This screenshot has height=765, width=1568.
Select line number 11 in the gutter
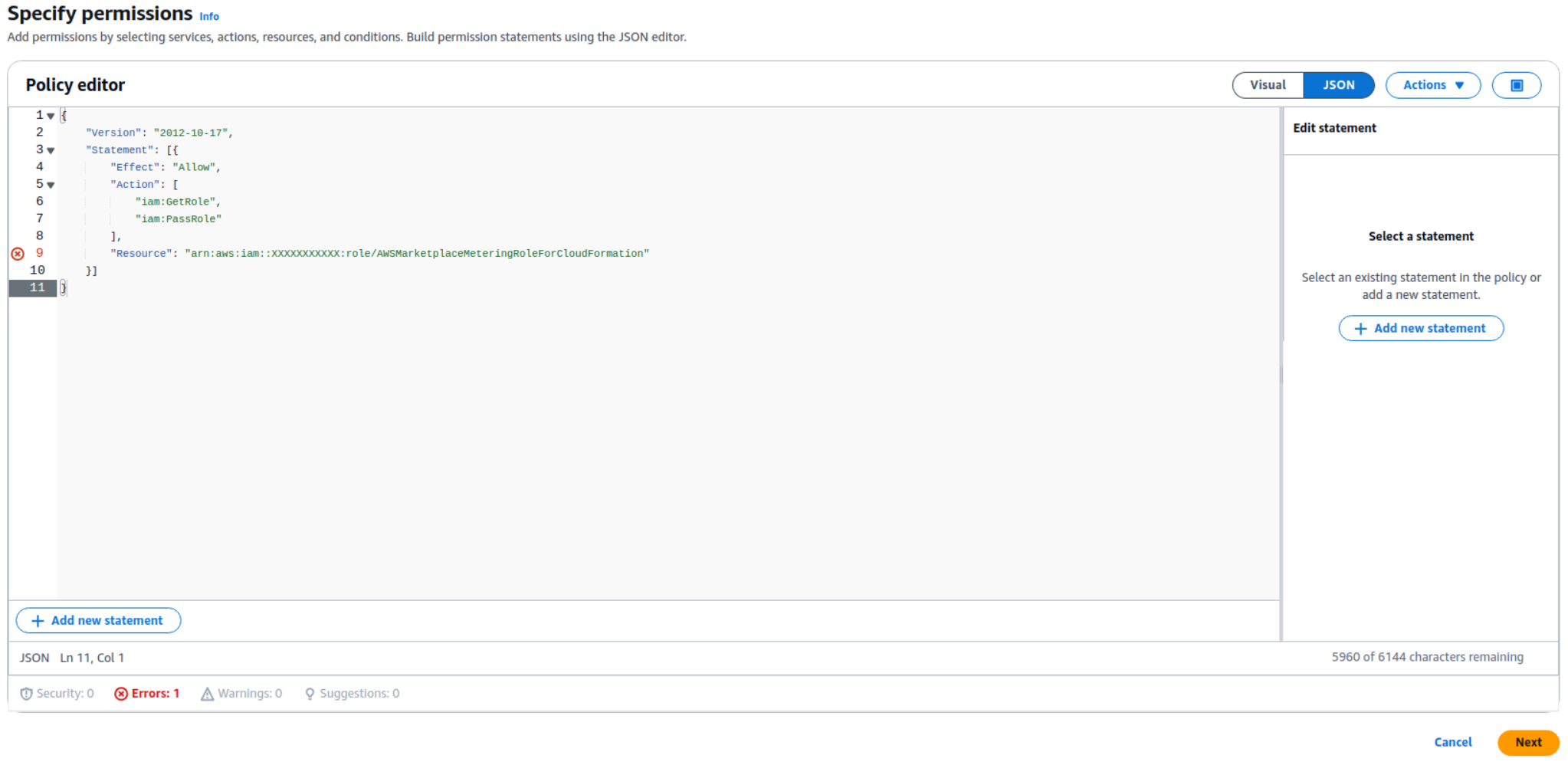coord(37,288)
